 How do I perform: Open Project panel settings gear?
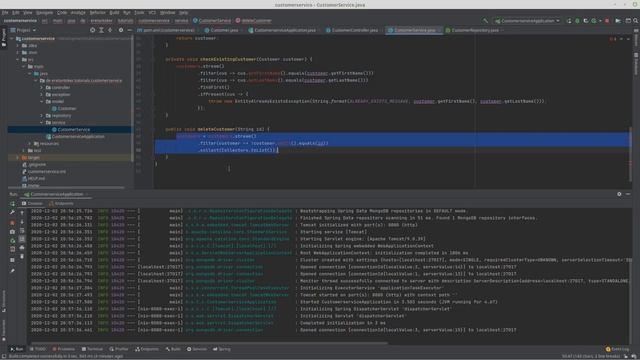(x=120, y=30)
